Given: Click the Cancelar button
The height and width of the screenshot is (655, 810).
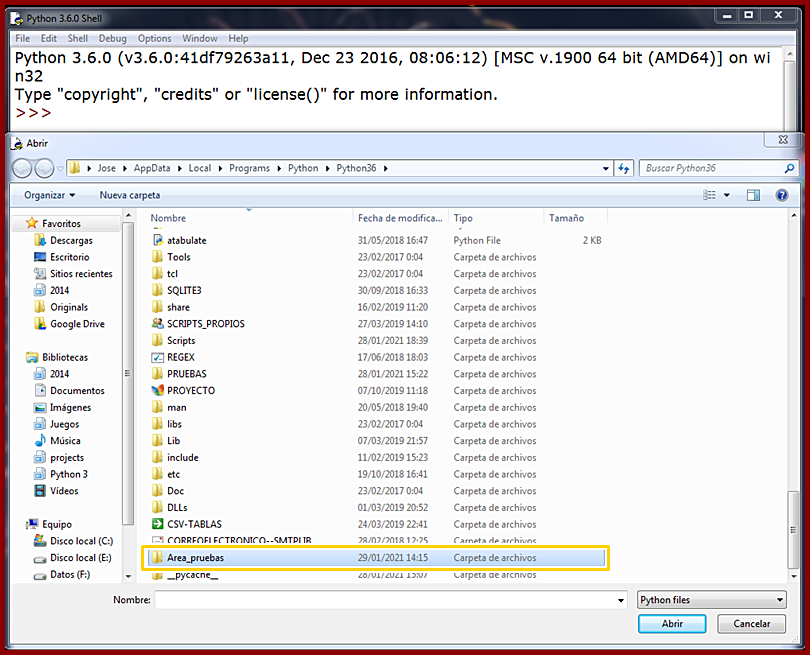Looking at the screenshot, I should [x=752, y=623].
